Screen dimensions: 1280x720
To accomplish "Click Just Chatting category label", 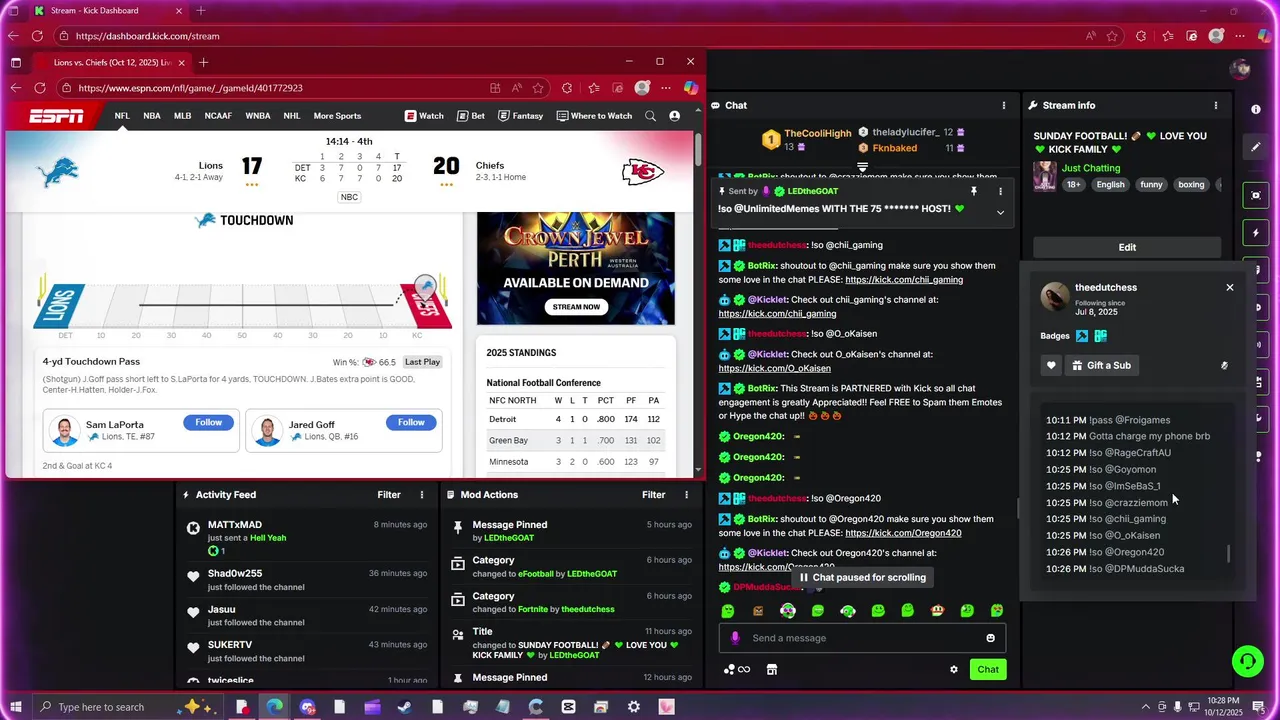I will point(1091,168).
